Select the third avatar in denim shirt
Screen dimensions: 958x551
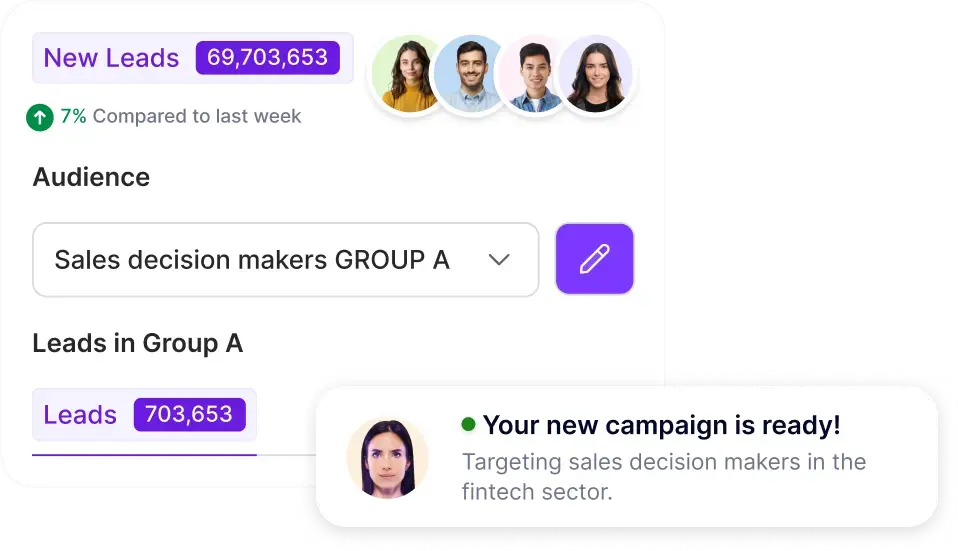click(534, 75)
